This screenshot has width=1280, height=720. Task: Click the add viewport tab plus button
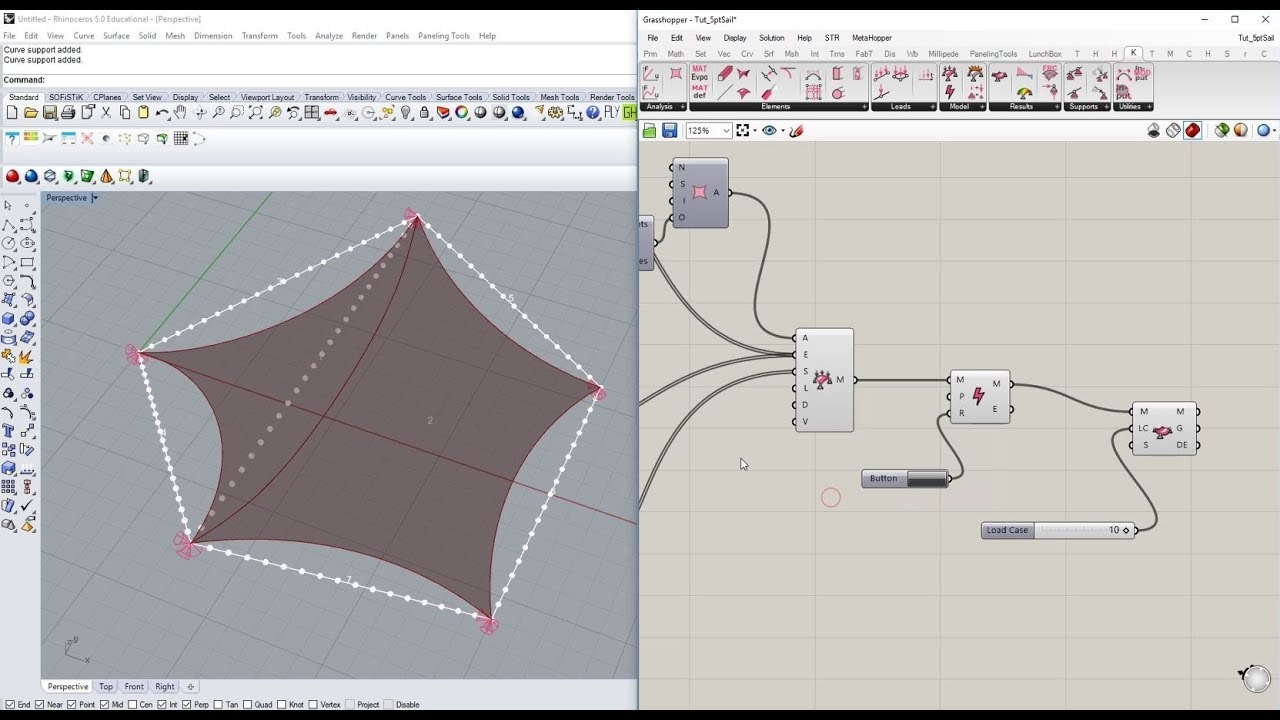click(190, 687)
